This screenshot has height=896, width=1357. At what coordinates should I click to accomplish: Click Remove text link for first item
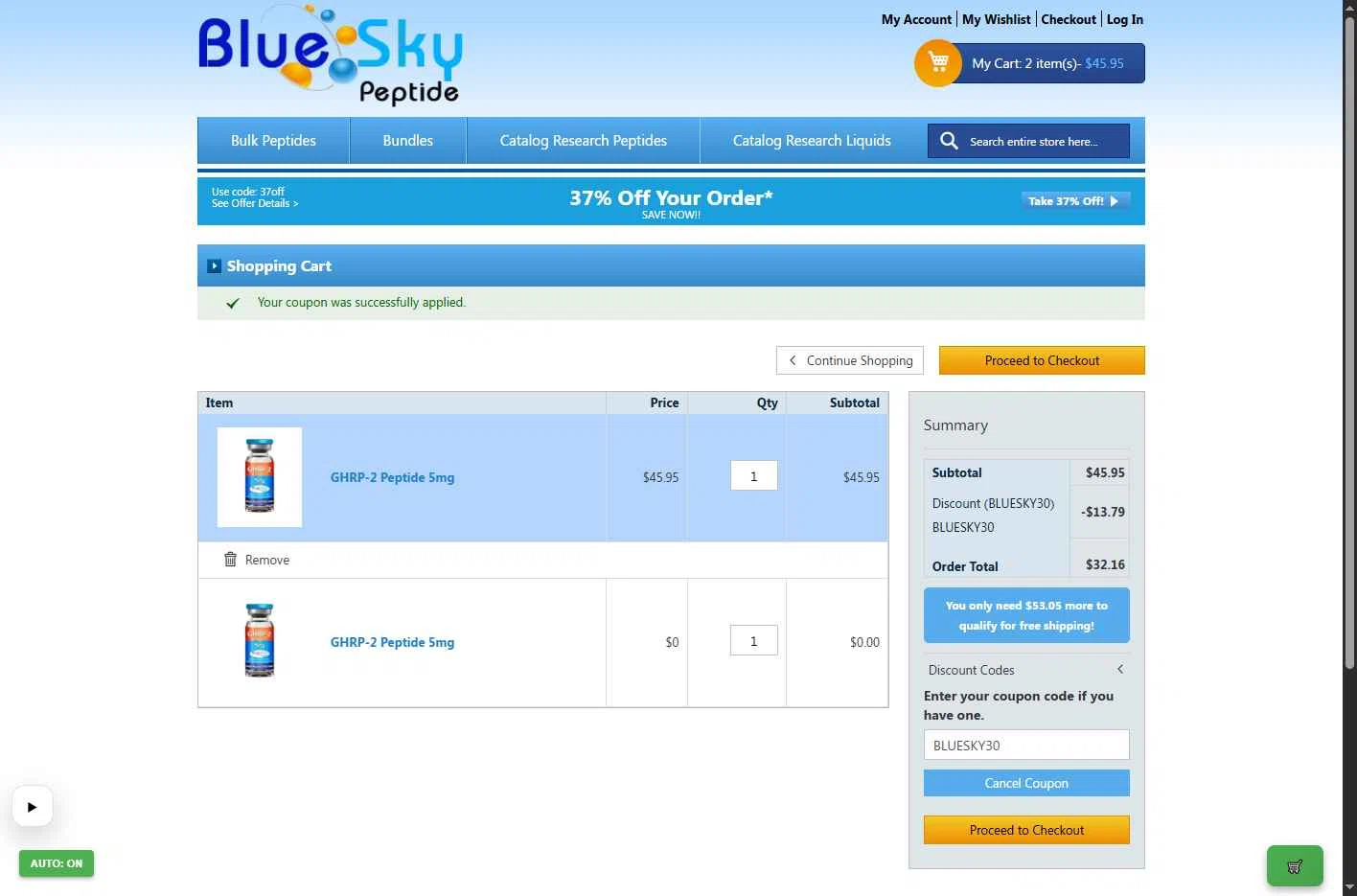click(267, 560)
